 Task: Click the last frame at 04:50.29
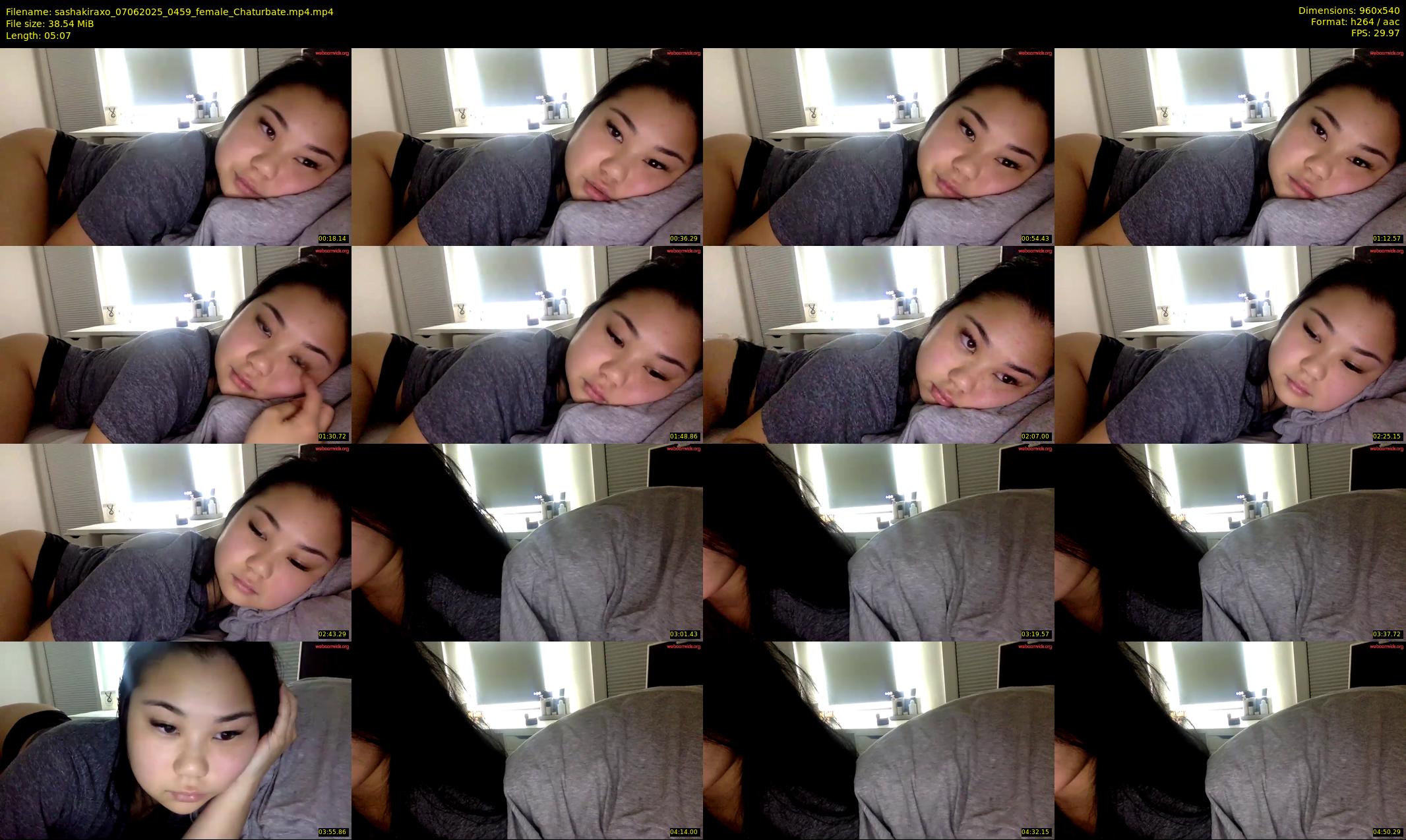coord(1230,740)
